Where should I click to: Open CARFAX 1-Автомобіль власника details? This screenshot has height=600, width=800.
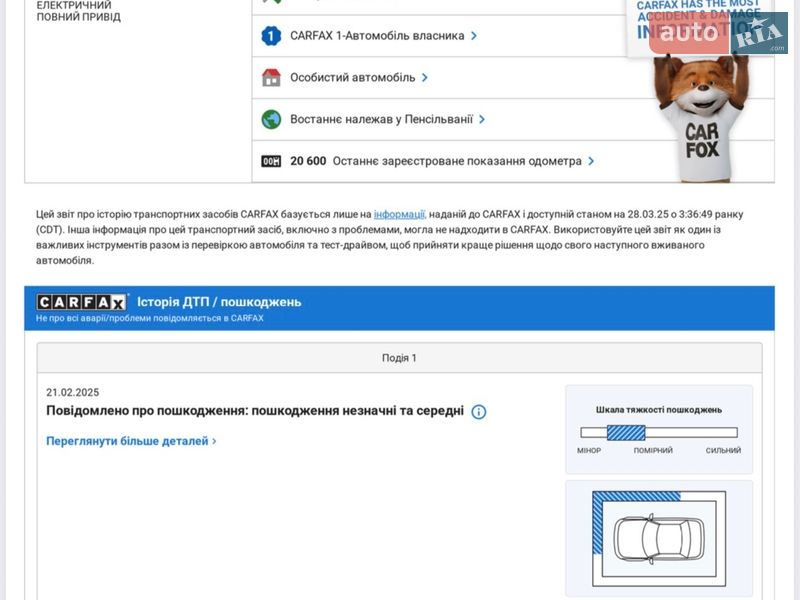377,36
